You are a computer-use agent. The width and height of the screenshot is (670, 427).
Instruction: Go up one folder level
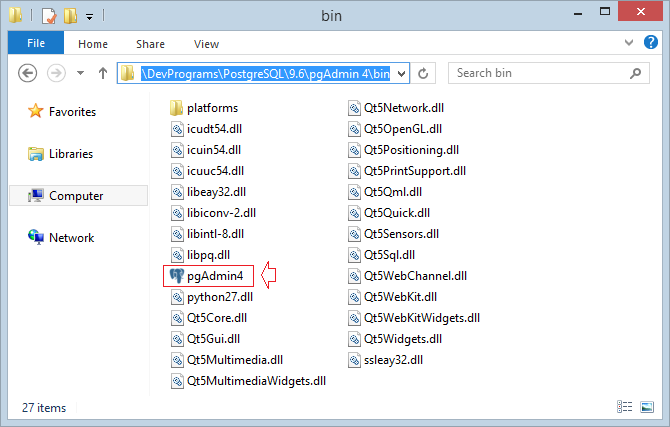click(x=103, y=73)
